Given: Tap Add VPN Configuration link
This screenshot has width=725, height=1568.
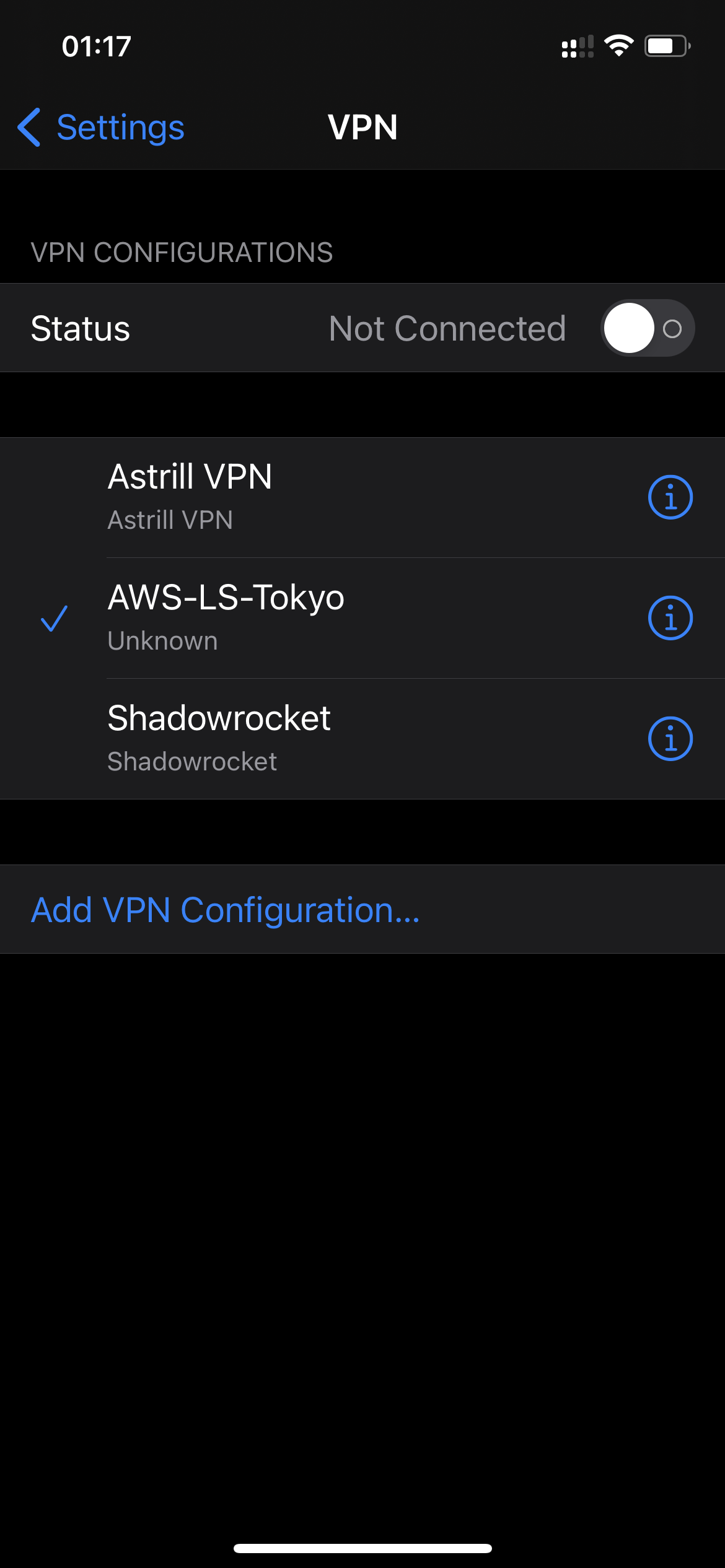Looking at the screenshot, I should tap(226, 910).
